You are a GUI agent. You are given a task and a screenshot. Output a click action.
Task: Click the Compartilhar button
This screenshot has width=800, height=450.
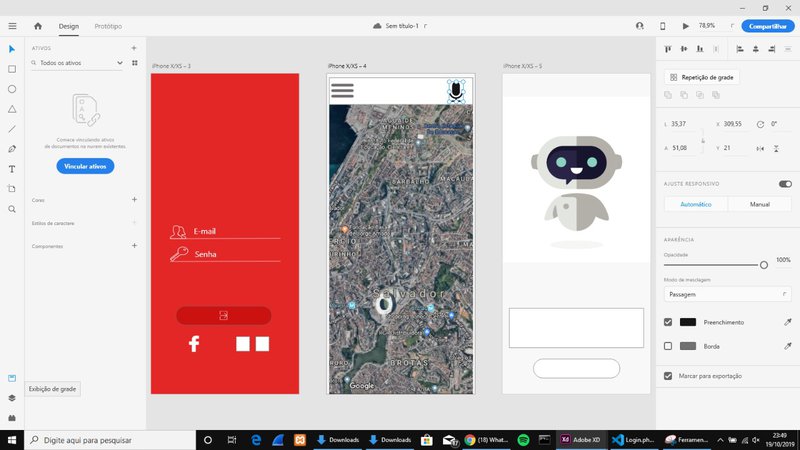point(768,26)
